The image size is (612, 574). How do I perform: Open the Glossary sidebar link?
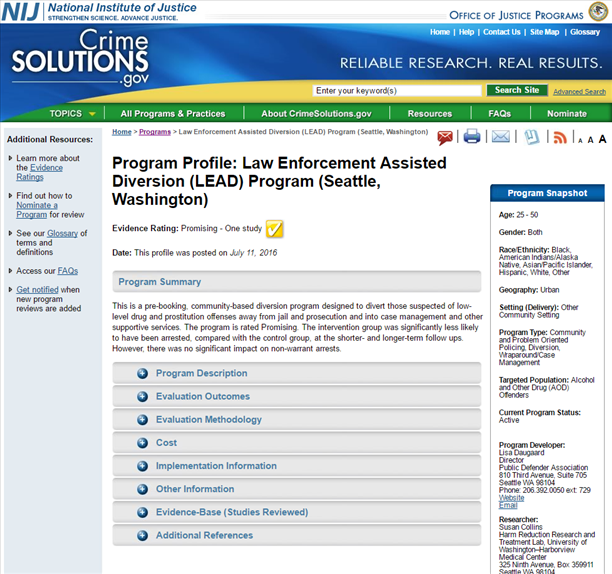[62, 233]
